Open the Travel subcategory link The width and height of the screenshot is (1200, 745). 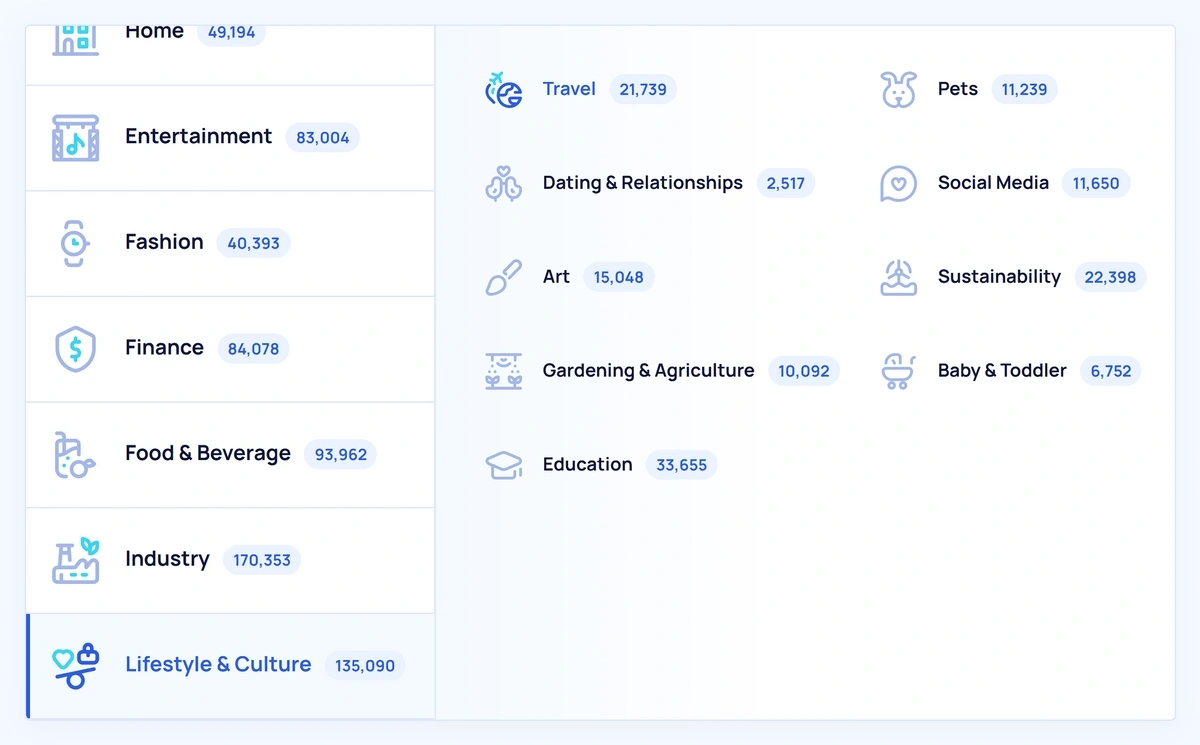(x=569, y=89)
